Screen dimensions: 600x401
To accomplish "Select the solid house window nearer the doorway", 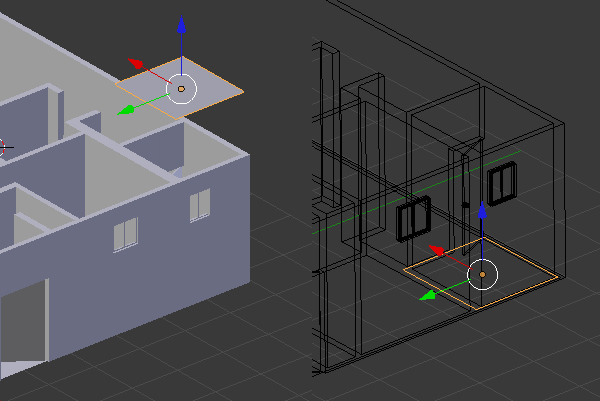I will [x=126, y=235].
